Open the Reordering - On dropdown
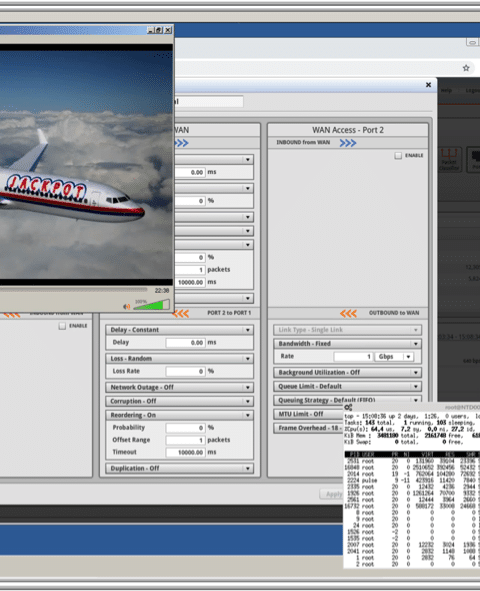The height and width of the screenshot is (591, 480). pos(179,415)
